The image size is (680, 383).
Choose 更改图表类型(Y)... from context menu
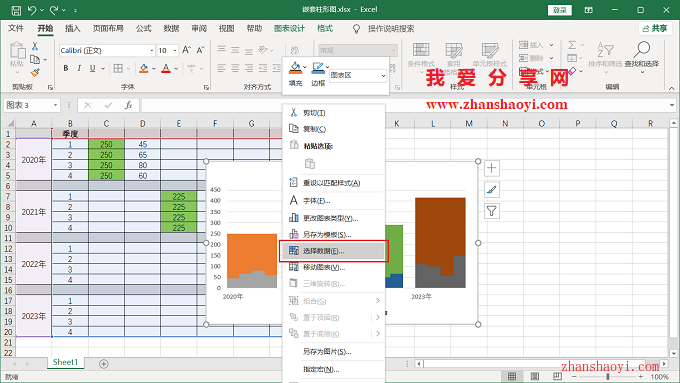(x=333, y=218)
